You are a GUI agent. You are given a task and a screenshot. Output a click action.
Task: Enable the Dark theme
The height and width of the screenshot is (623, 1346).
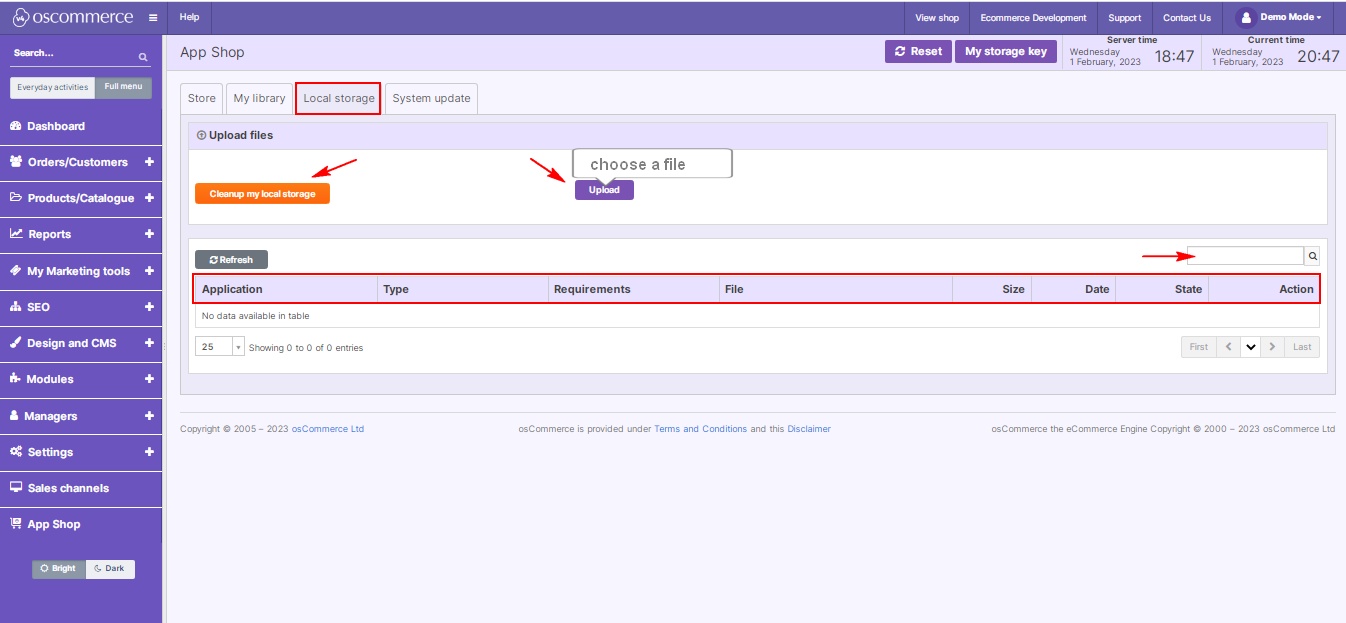pos(110,568)
